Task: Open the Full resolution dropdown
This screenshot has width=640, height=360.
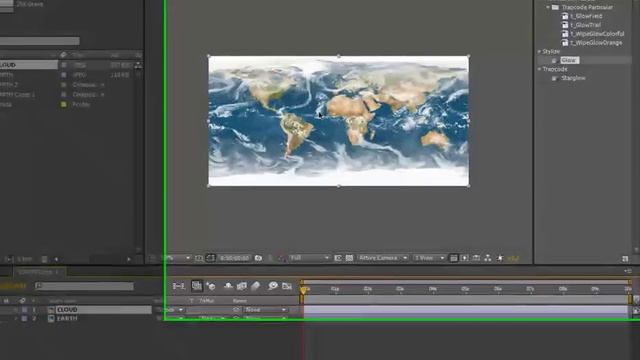Action: click(x=309, y=258)
